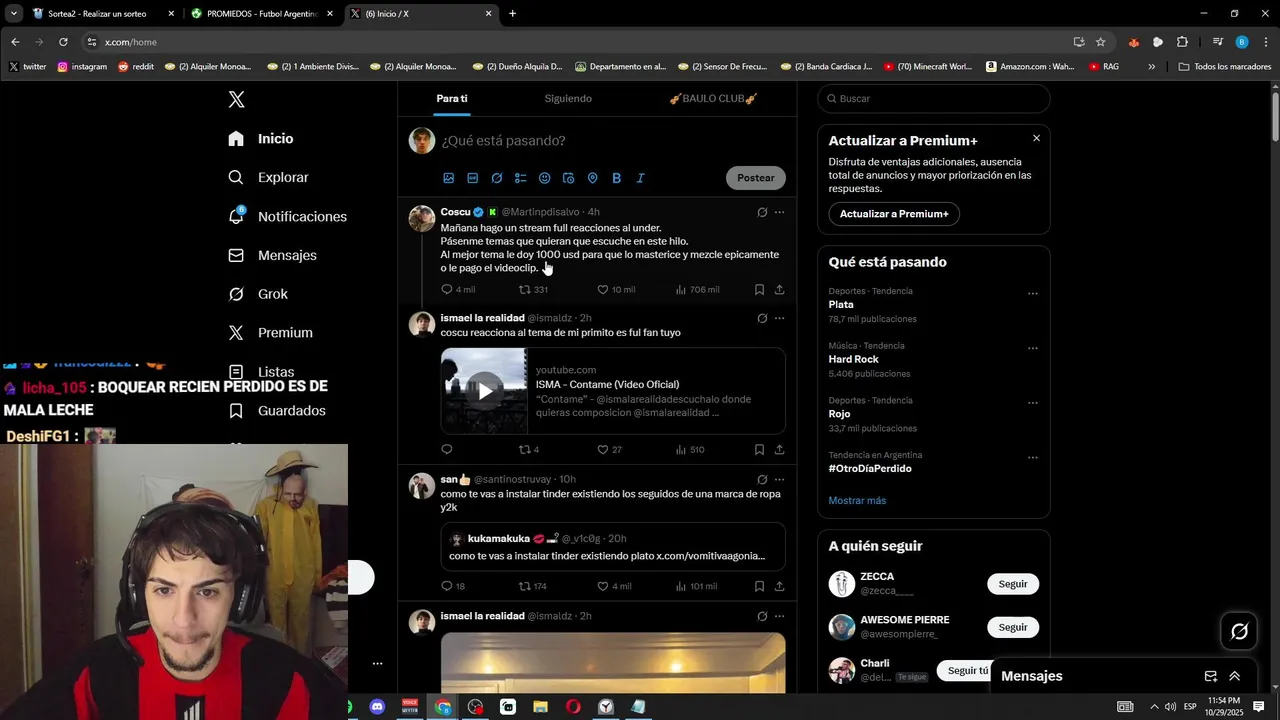Click Mostrar más under trends
The width and height of the screenshot is (1280, 720).
[x=857, y=501]
